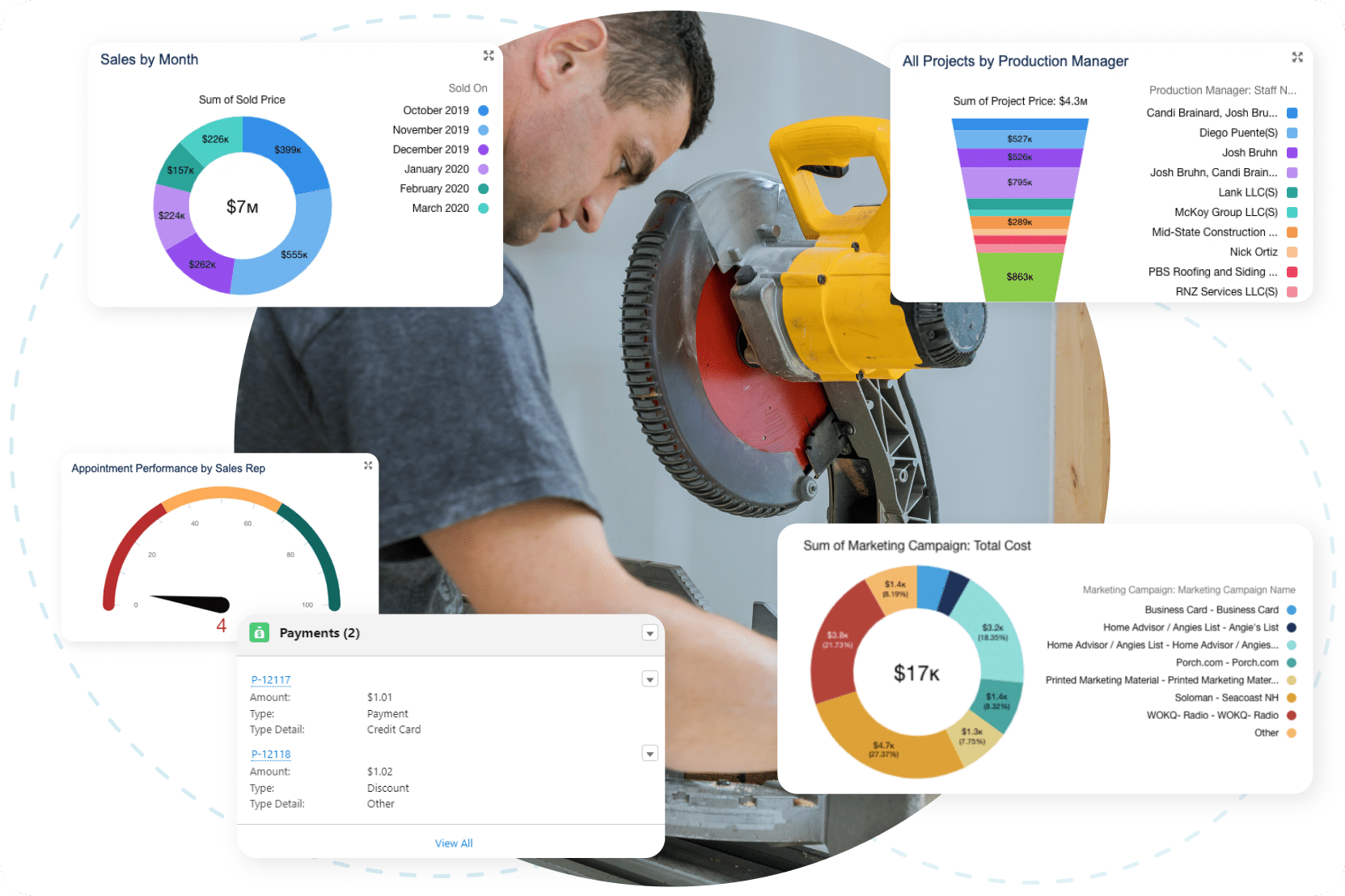This screenshot has height=896, width=1345.
Task: Select October 2019 legend color dot
Action: [x=484, y=111]
